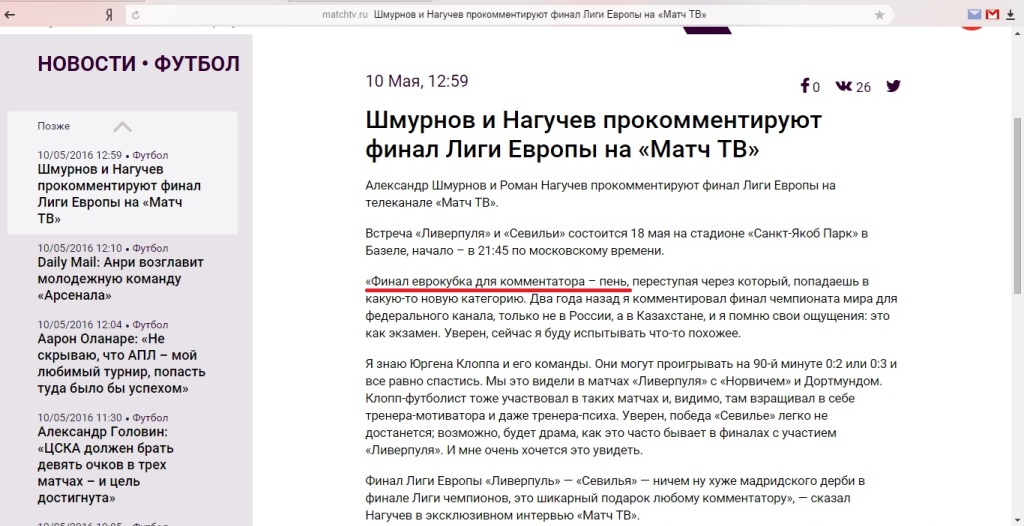Image resolution: width=1024 pixels, height=526 pixels.
Task: Open the browser downloads icon
Action: (x=1010, y=14)
